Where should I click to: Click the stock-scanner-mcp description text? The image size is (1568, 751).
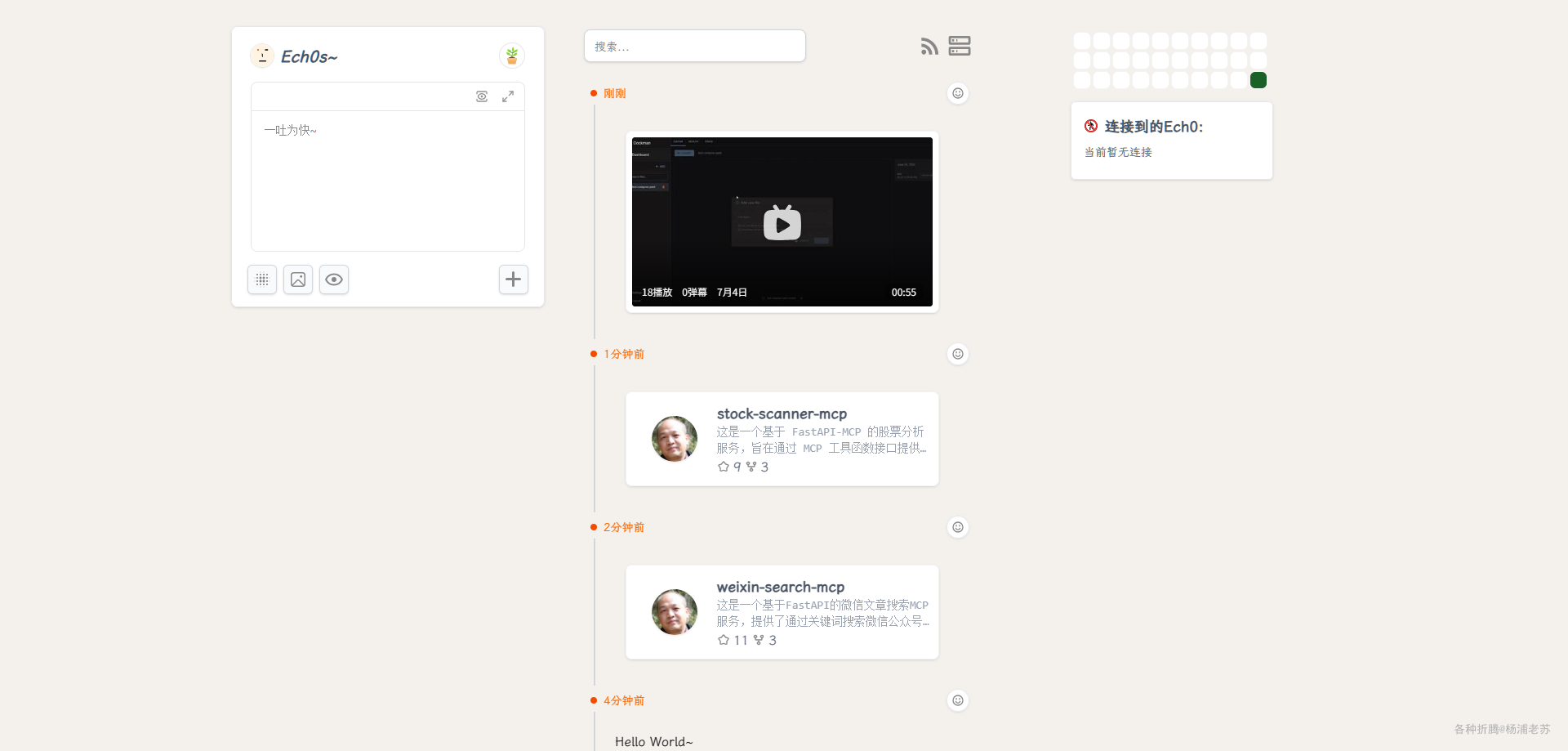click(x=822, y=440)
